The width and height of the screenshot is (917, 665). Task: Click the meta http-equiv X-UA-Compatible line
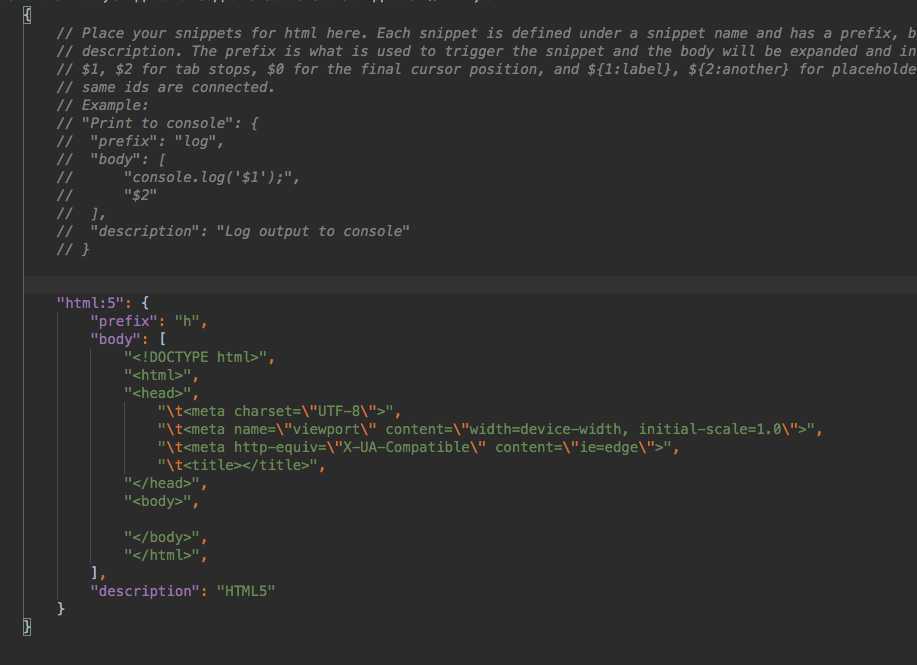click(418, 447)
